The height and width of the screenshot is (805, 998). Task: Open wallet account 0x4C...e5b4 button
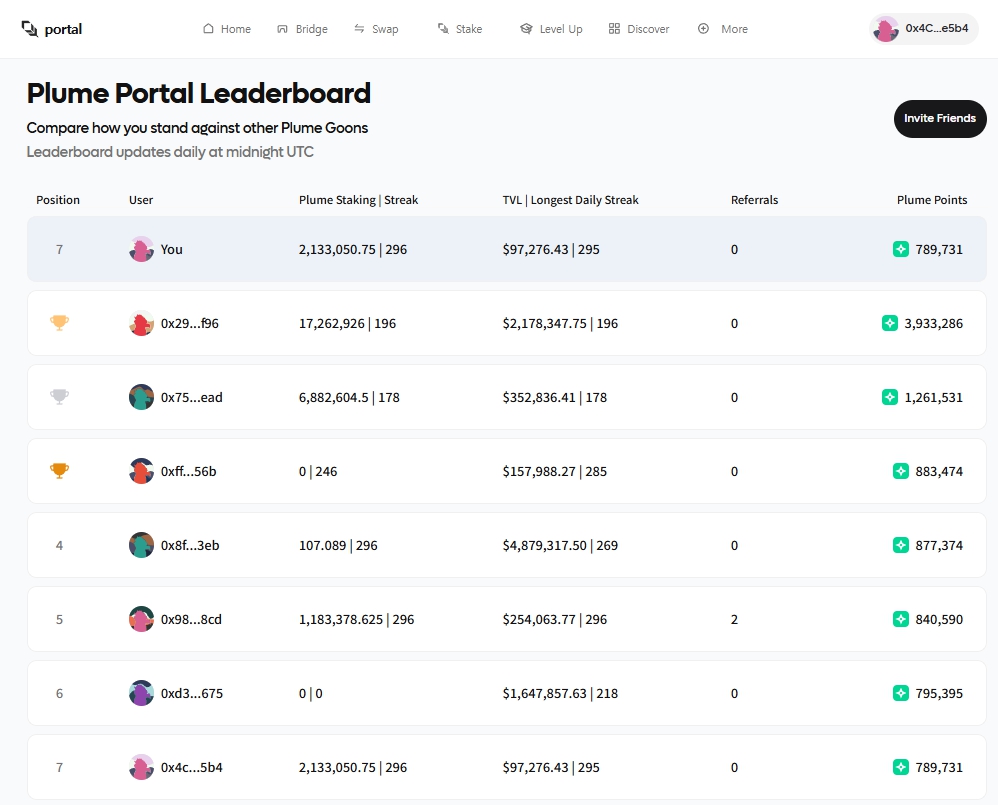(x=924, y=29)
